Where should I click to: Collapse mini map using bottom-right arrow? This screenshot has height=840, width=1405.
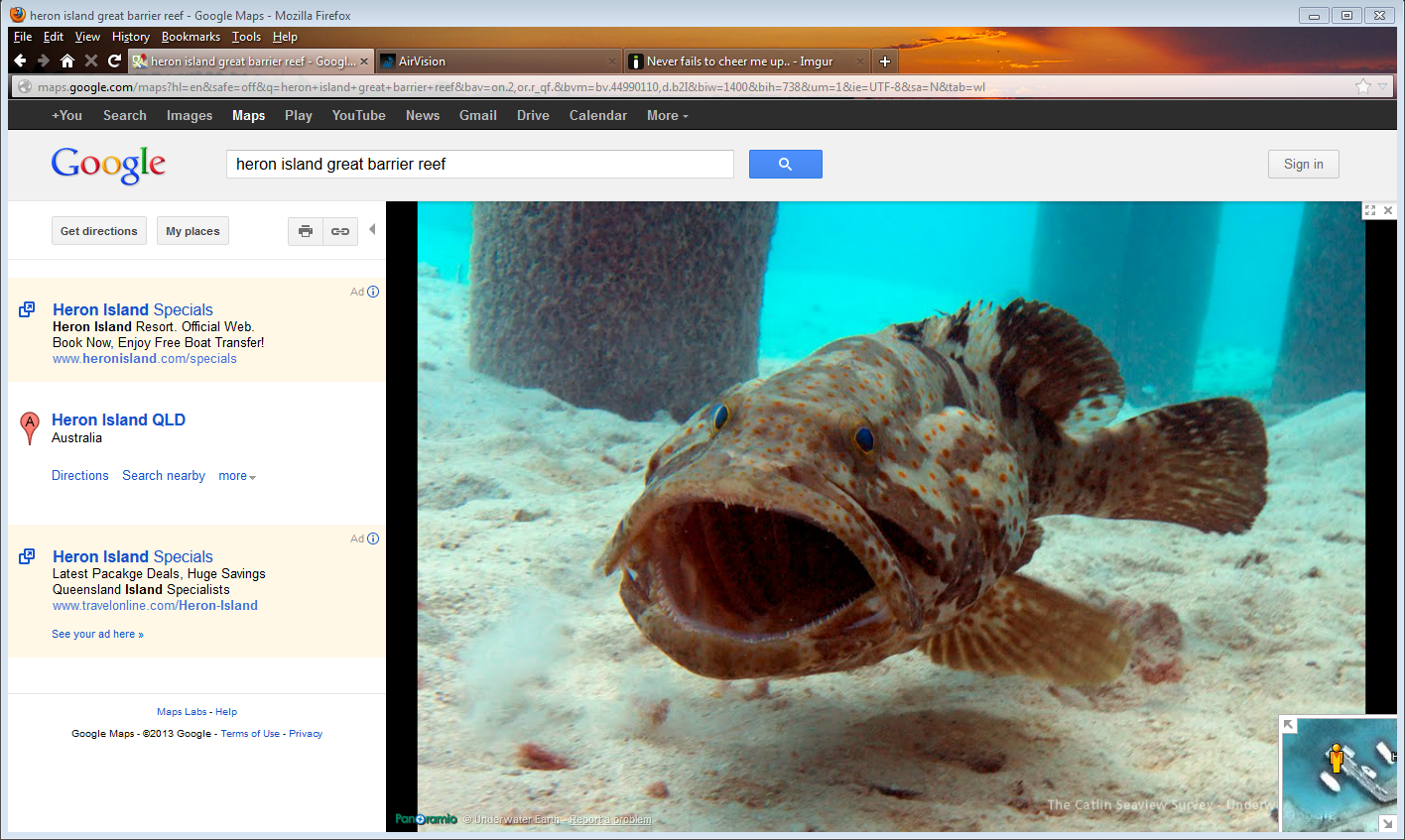click(x=1388, y=823)
